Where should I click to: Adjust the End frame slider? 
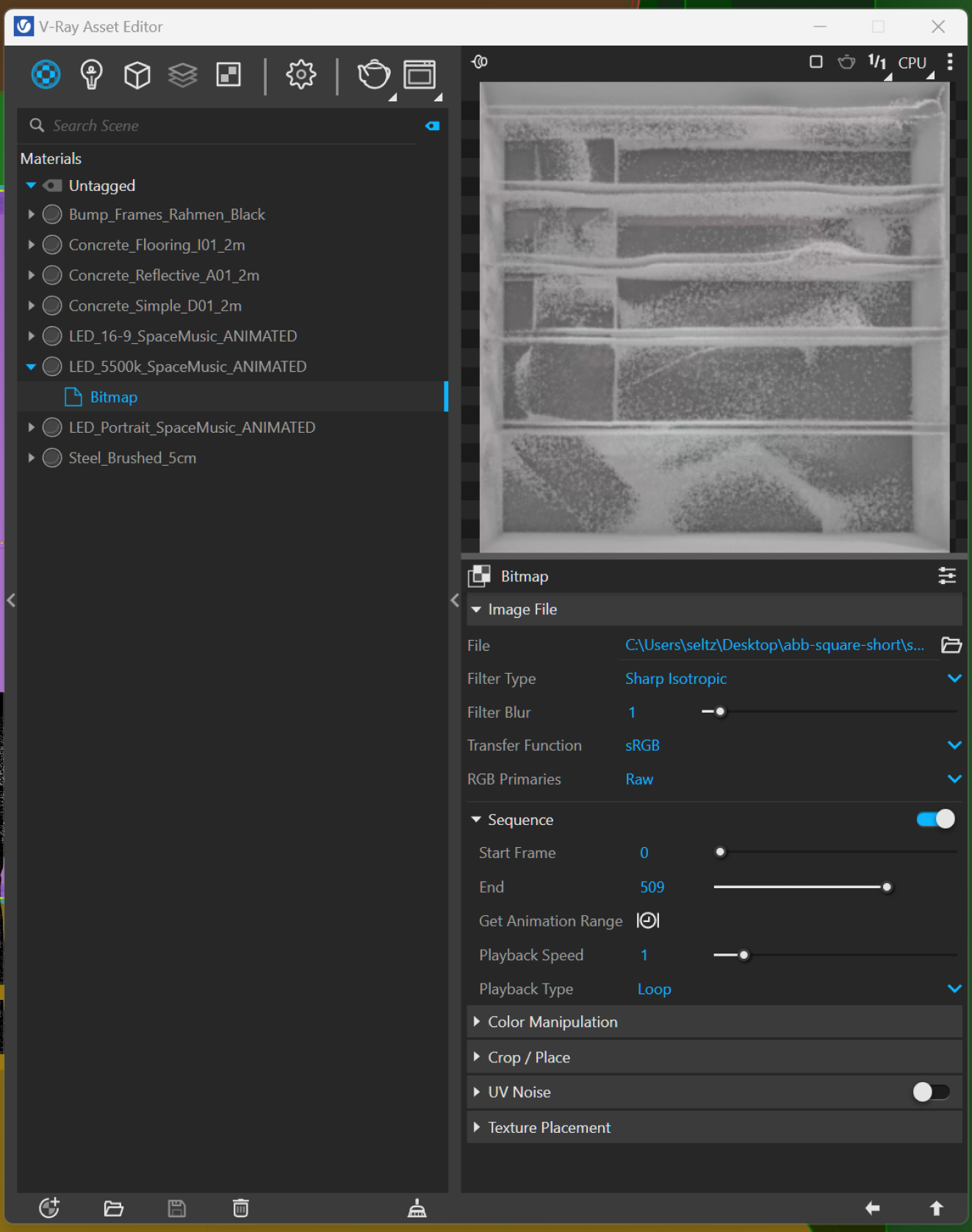(x=835, y=887)
